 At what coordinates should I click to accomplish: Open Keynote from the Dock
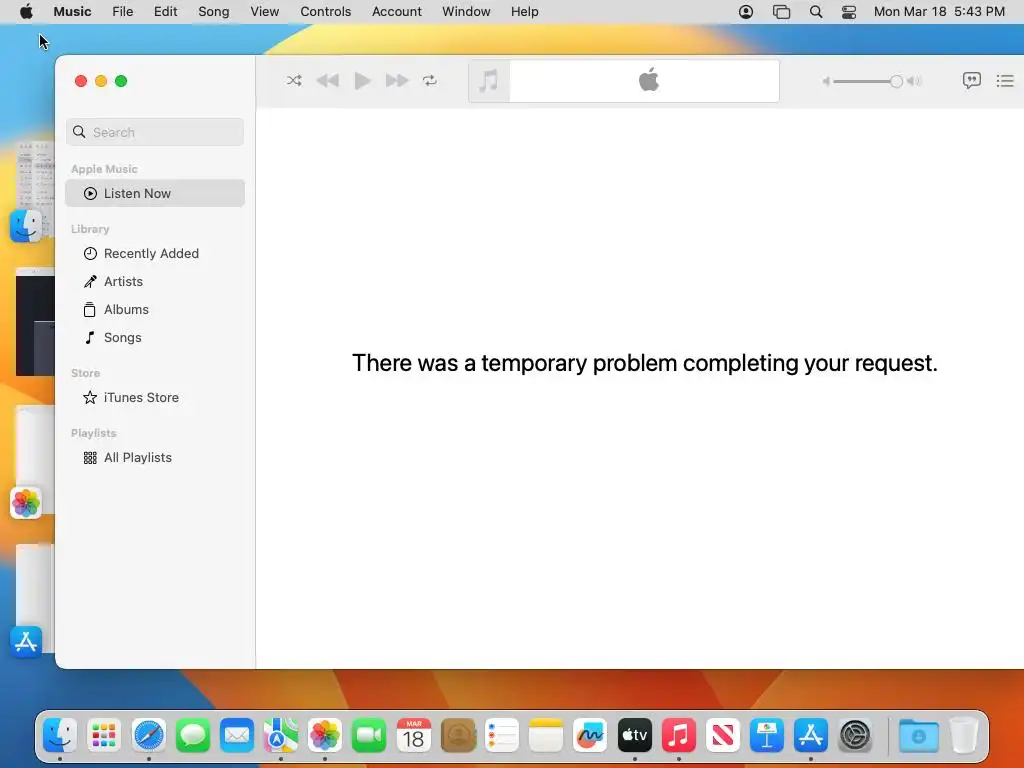pos(767,735)
